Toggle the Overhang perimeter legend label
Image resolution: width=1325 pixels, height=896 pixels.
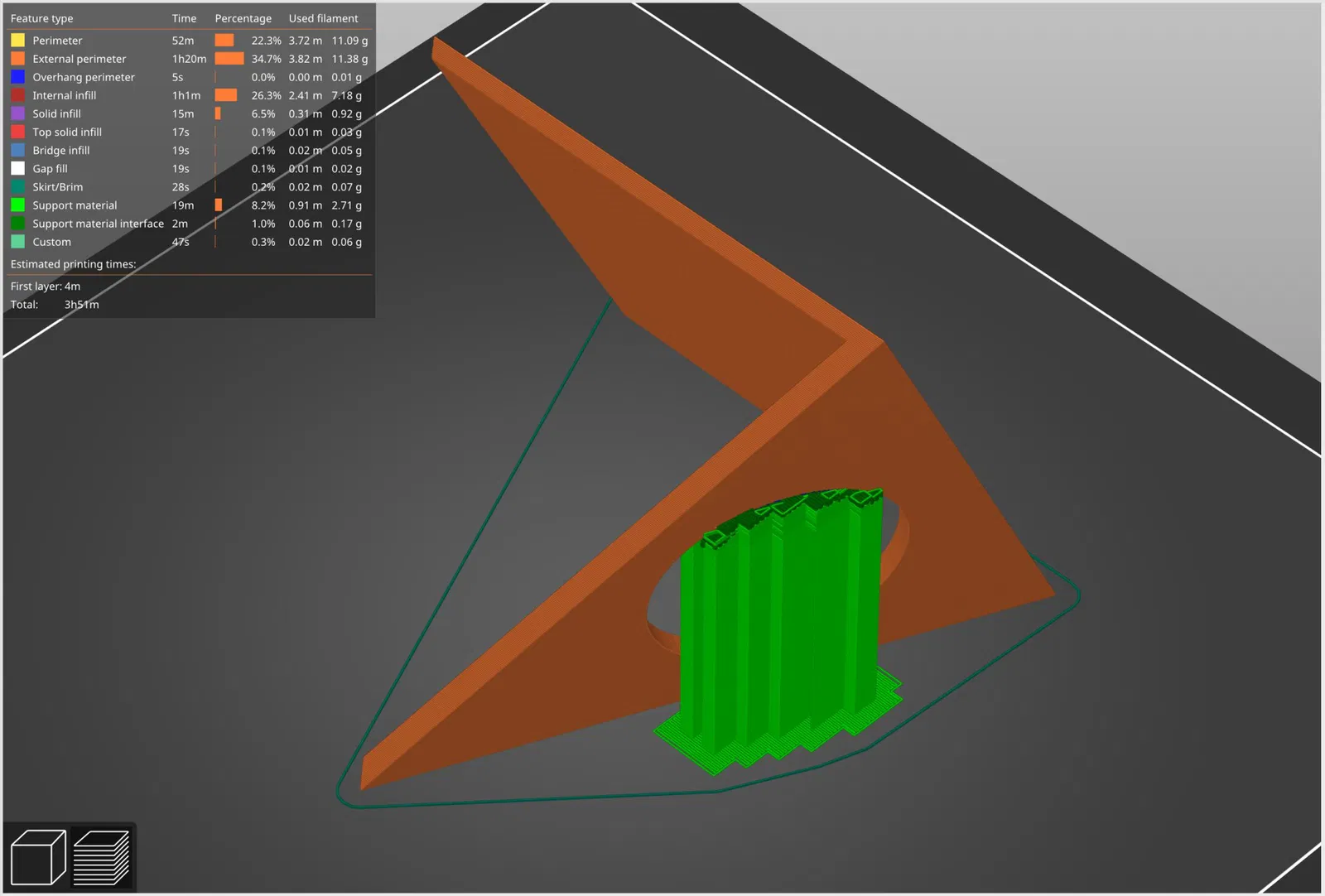pyautogui.click(x=84, y=77)
